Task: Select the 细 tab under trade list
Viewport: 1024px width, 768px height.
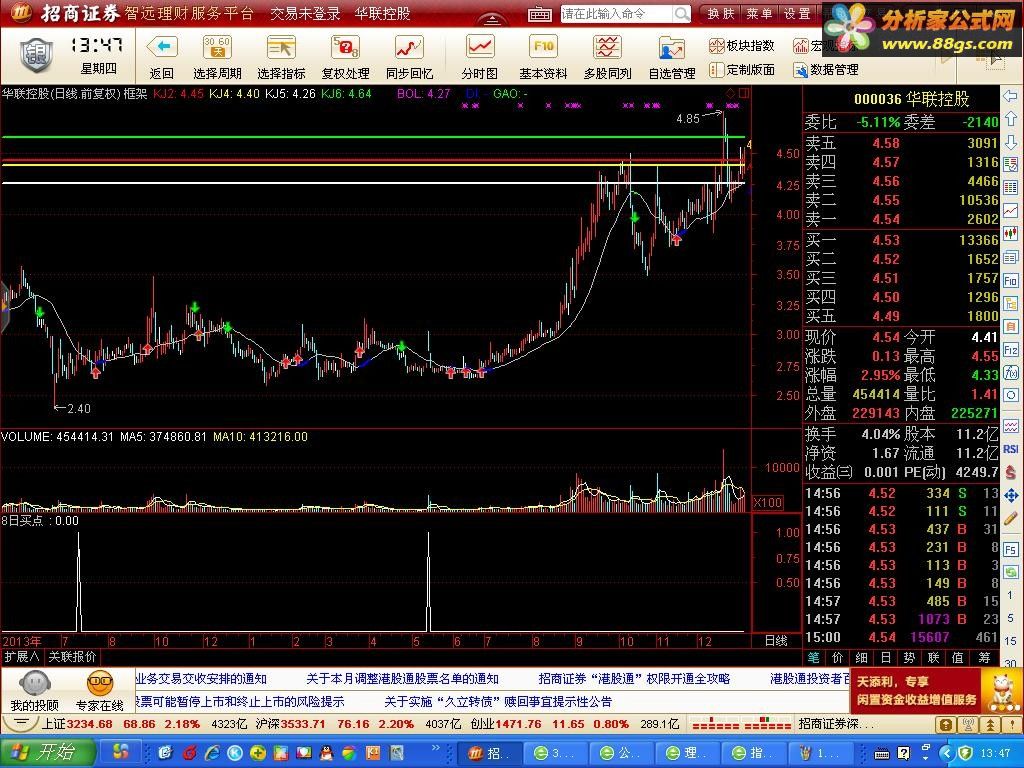Action: pos(862,657)
